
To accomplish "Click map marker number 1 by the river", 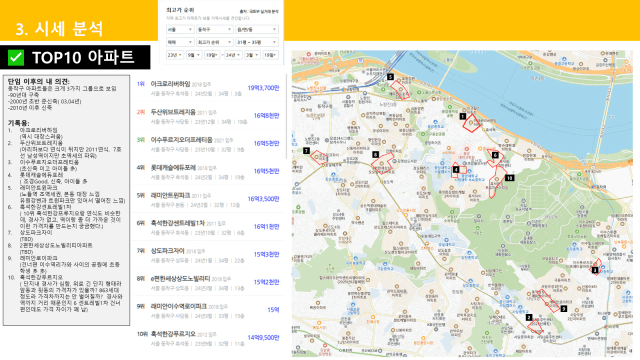I will tap(462, 116).
